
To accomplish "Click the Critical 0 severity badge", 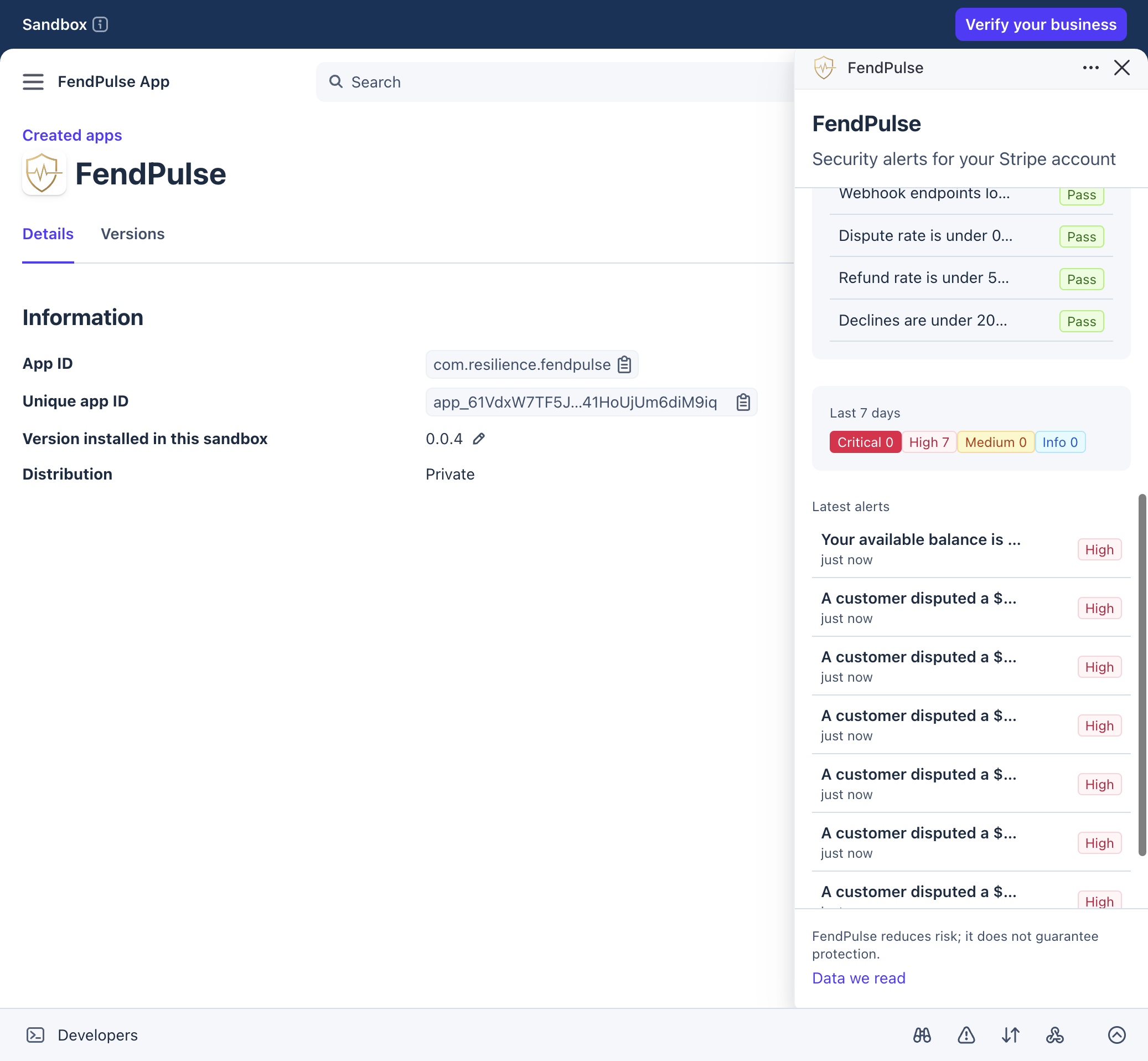I will [865, 442].
